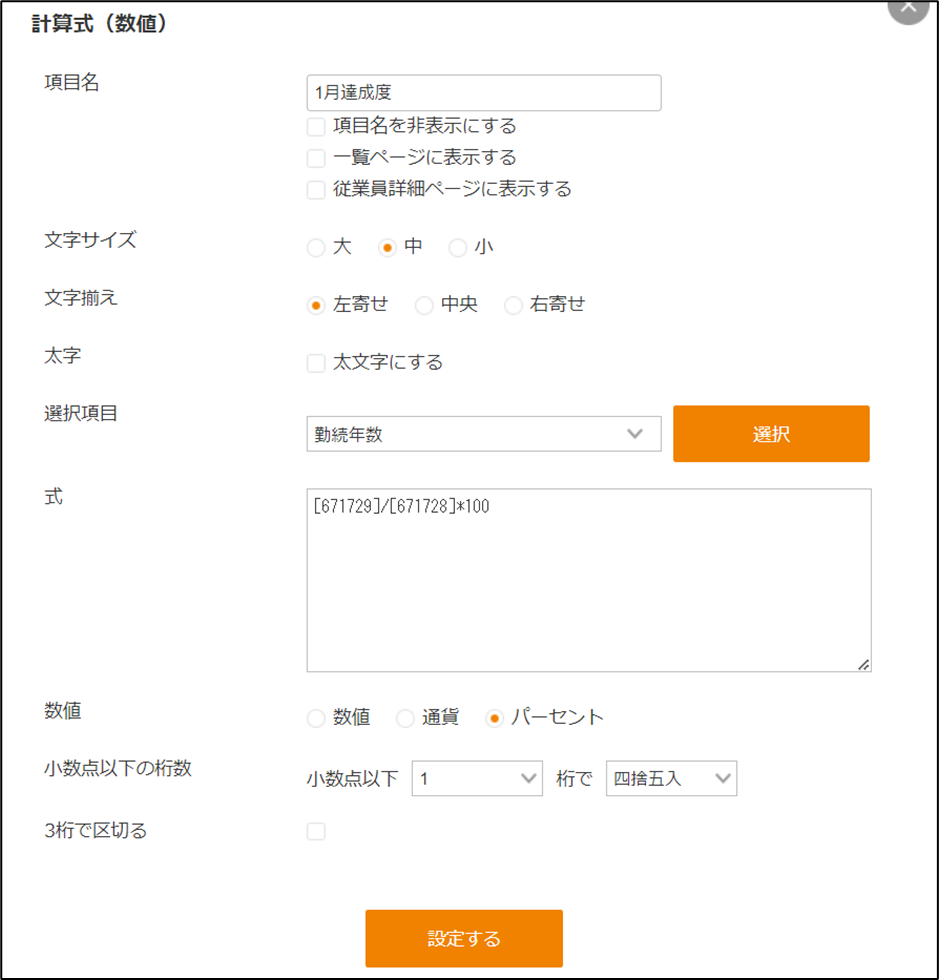Toggle 3桁で区切る checkbox
939x980 pixels.
click(316, 831)
